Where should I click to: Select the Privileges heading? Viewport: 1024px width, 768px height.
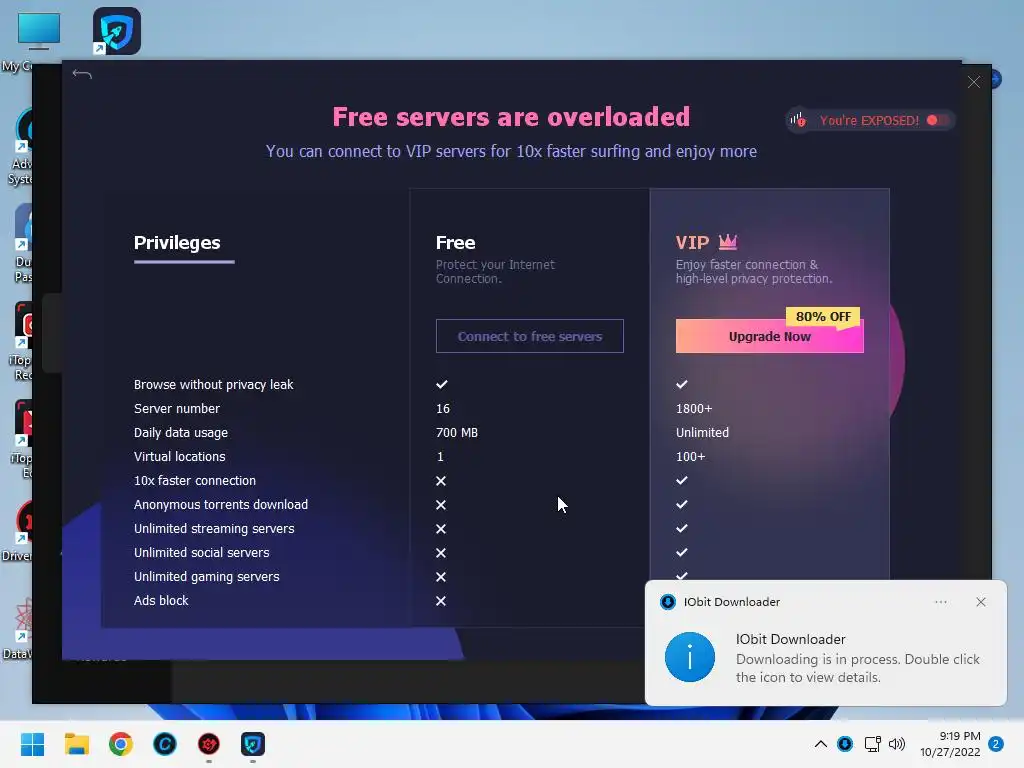pos(177,243)
